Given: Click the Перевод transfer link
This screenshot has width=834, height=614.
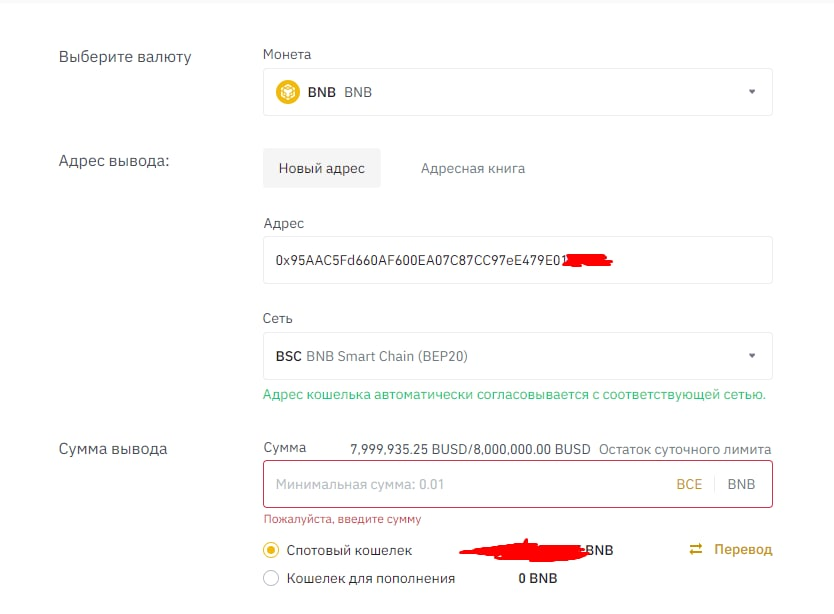Looking at the screenshot, I should pyautogui.click(x=743, y=549).
